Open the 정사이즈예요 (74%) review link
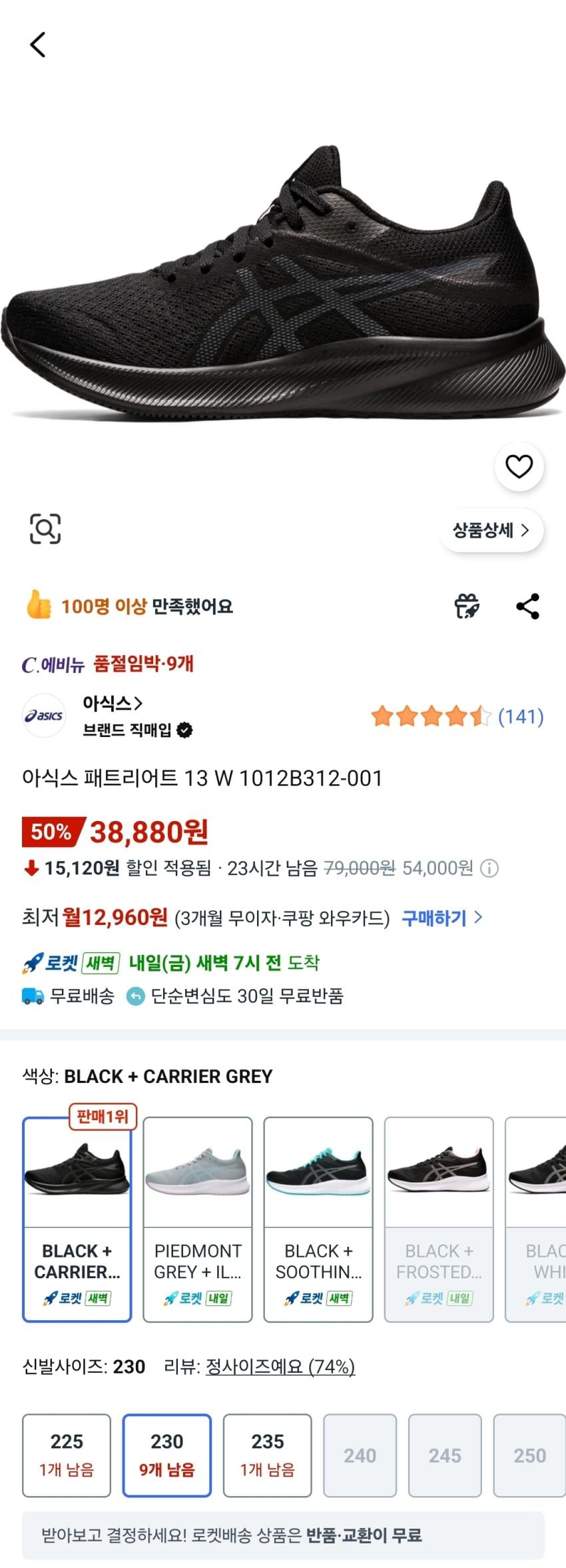Viewport: 566px width, 1568px height. click(280, 1367)
